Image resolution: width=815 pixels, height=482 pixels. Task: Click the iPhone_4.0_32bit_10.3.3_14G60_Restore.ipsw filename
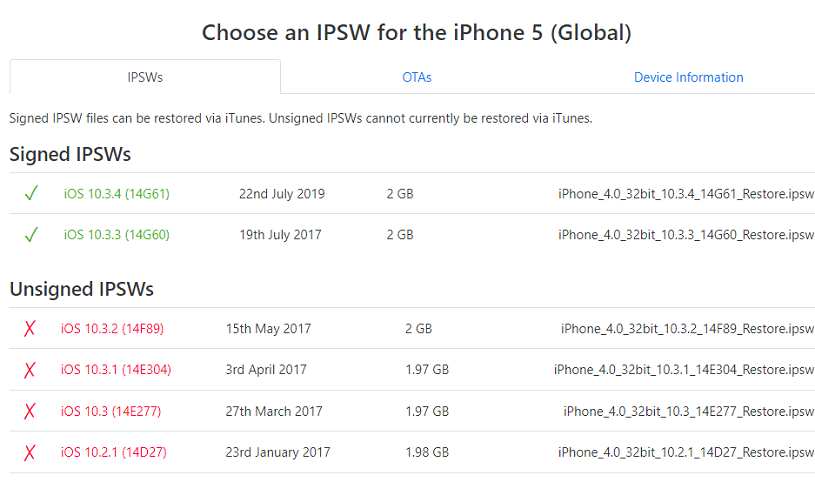(686, 235)
